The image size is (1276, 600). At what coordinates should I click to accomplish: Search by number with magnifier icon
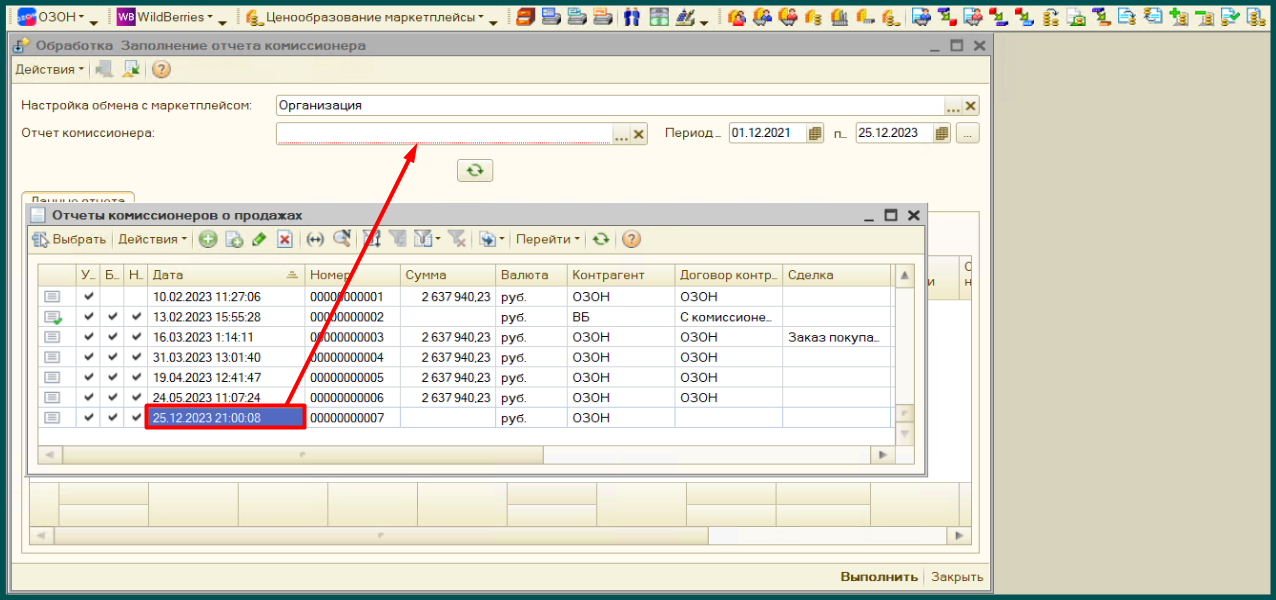[x=342, y=239]
